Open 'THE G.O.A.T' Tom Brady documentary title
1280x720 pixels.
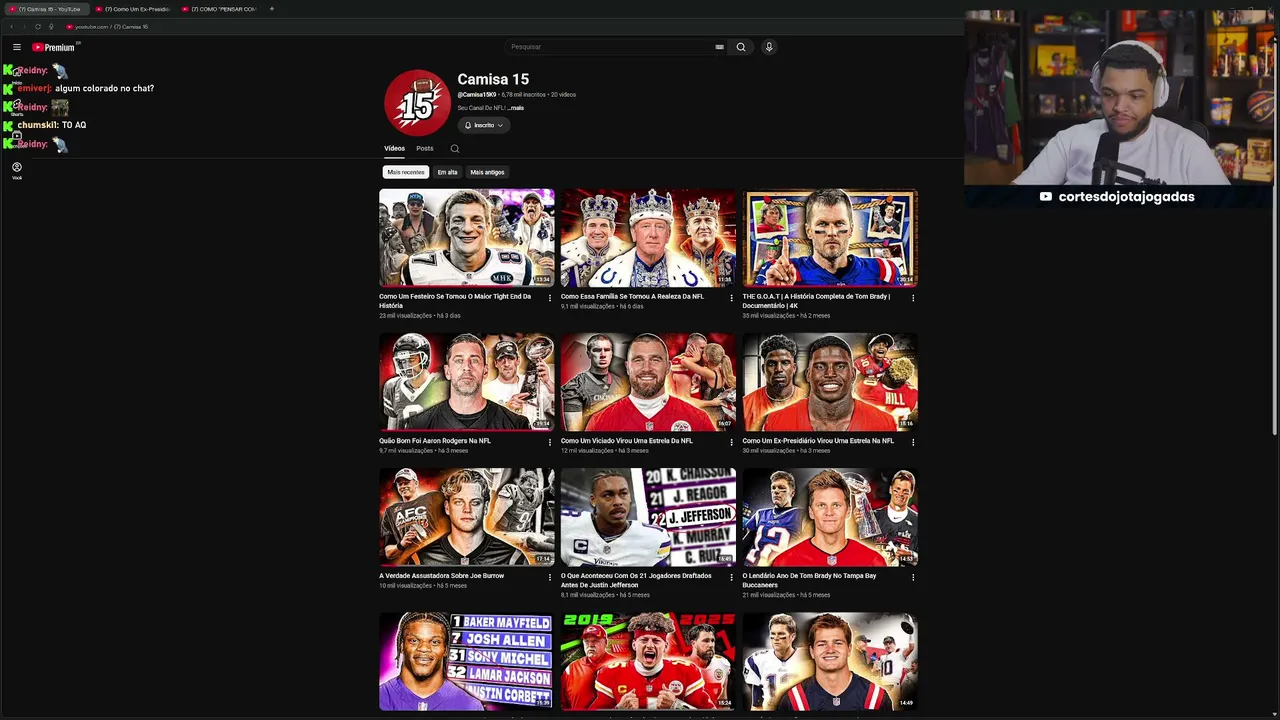[x=816, y=301]
